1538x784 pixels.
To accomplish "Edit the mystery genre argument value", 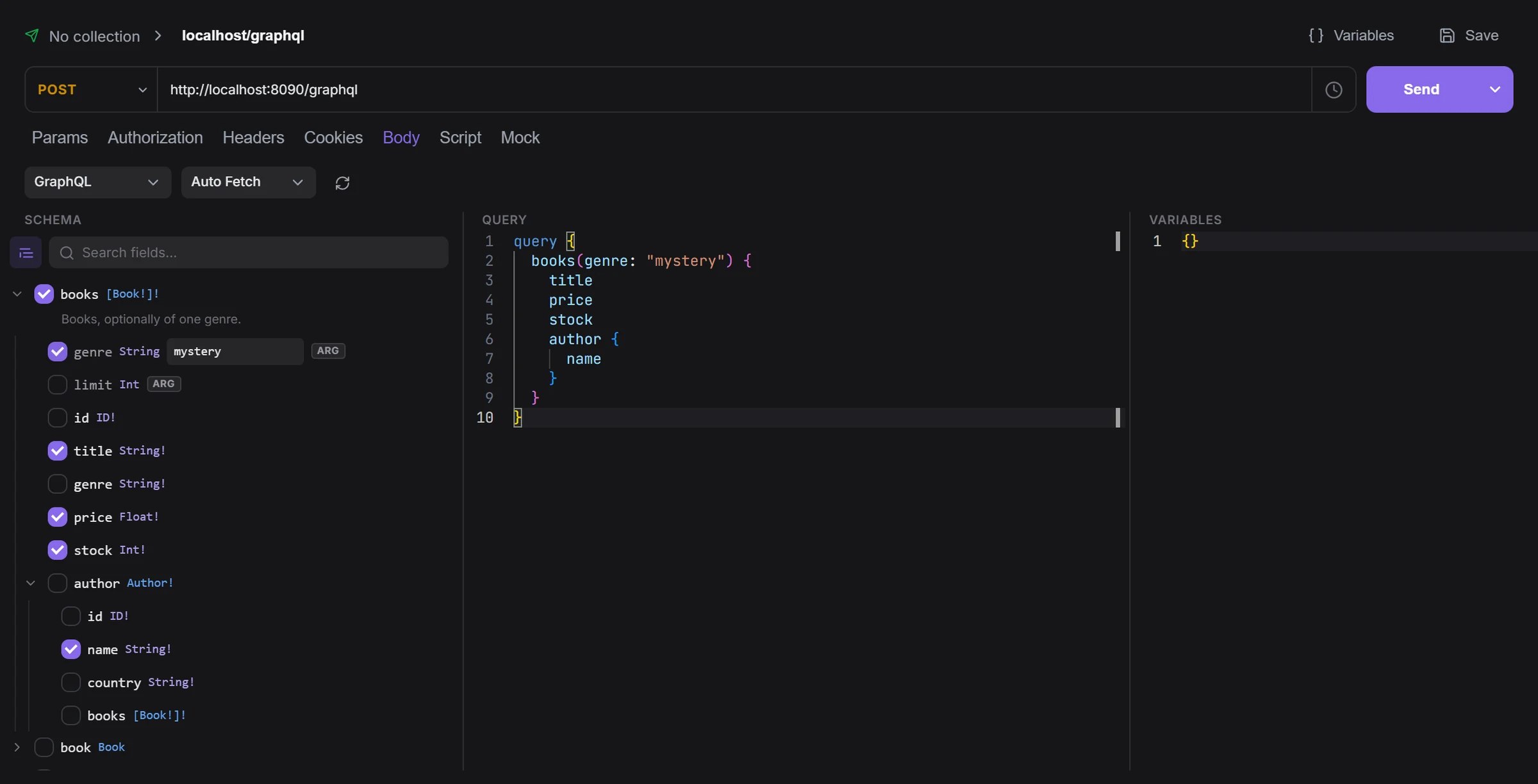I will coord(235,352).
